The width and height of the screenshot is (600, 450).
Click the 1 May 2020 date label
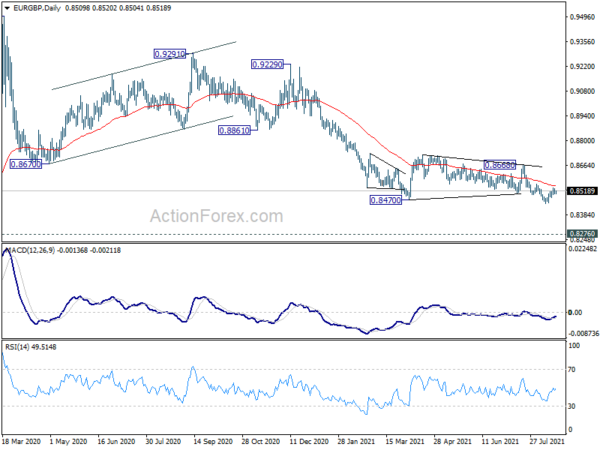[68, 441]
